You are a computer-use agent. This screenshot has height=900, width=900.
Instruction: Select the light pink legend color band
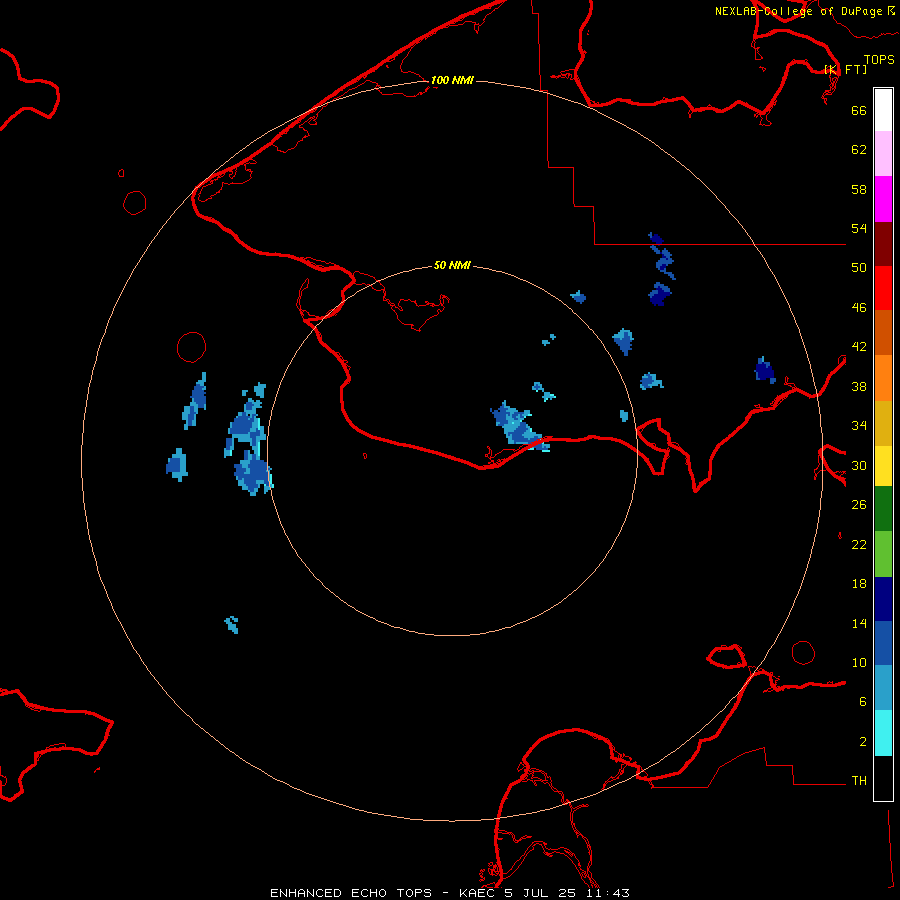pyautogui.click(x=883, y=154)
